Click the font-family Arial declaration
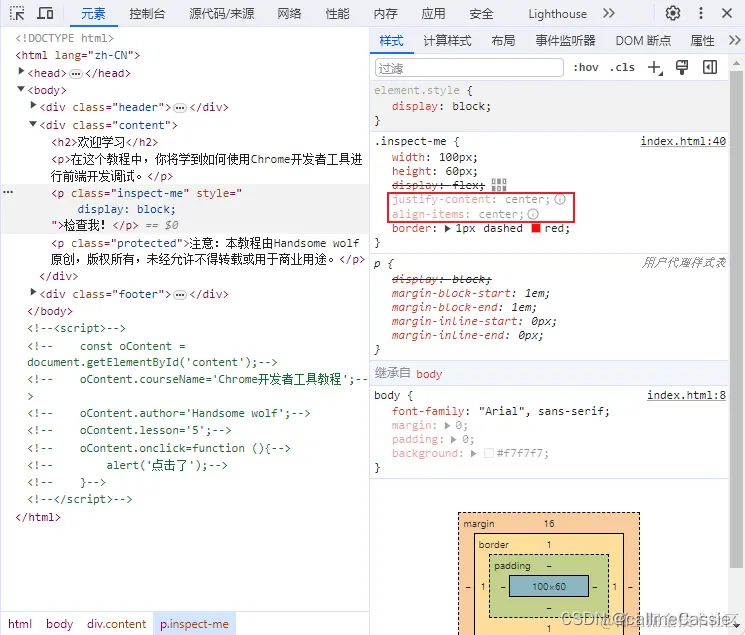The width and height of the screenshot is (745, 635). click(x=500, y=411)
